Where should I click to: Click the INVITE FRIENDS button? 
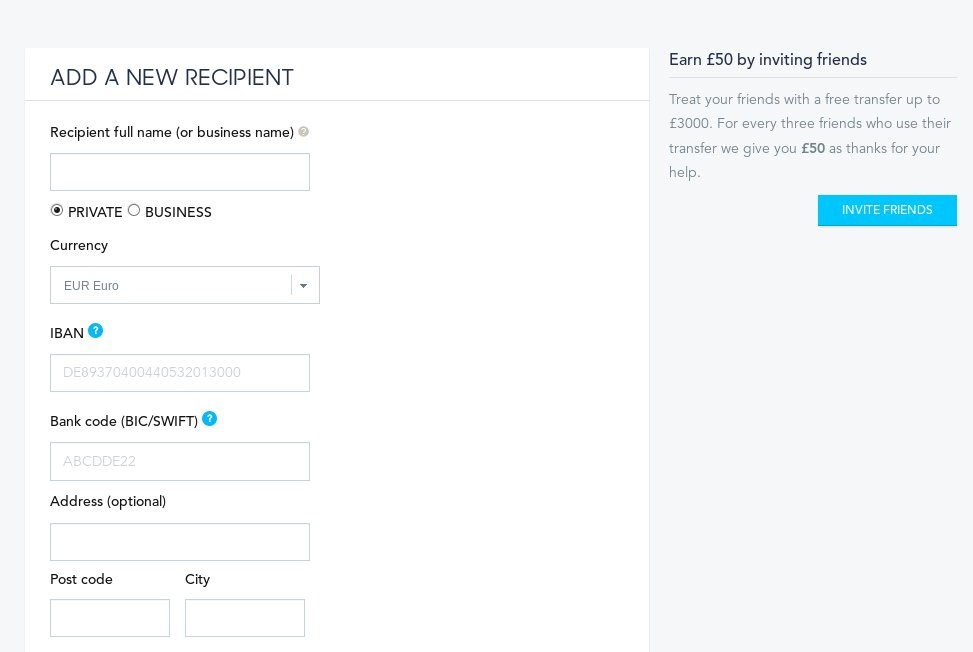886,210
